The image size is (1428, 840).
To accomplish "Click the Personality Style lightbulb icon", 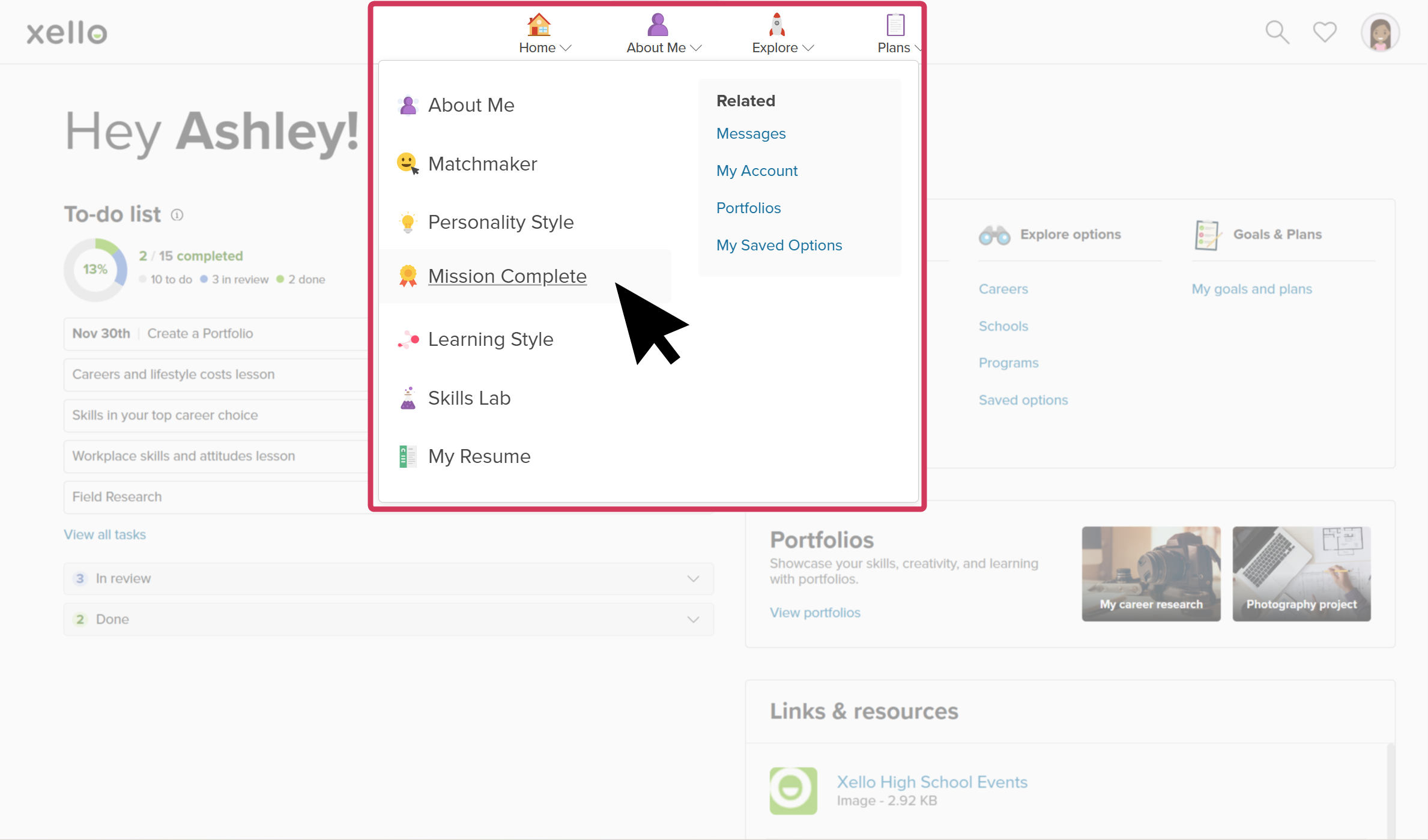I will click(407, 222).
